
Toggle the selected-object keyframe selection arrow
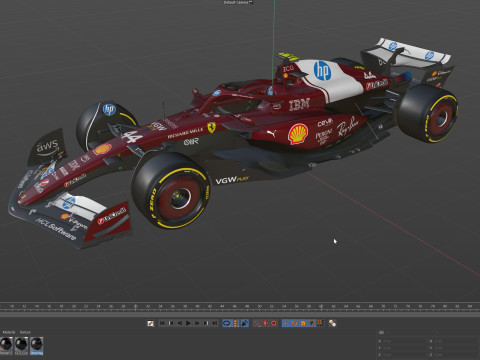pos(245,323)
